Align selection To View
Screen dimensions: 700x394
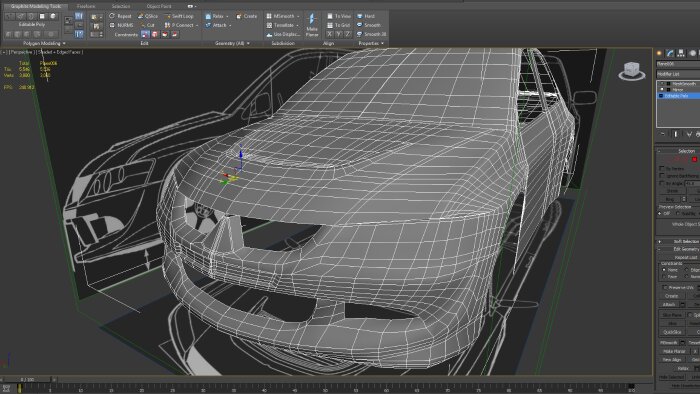coord(338,16)
